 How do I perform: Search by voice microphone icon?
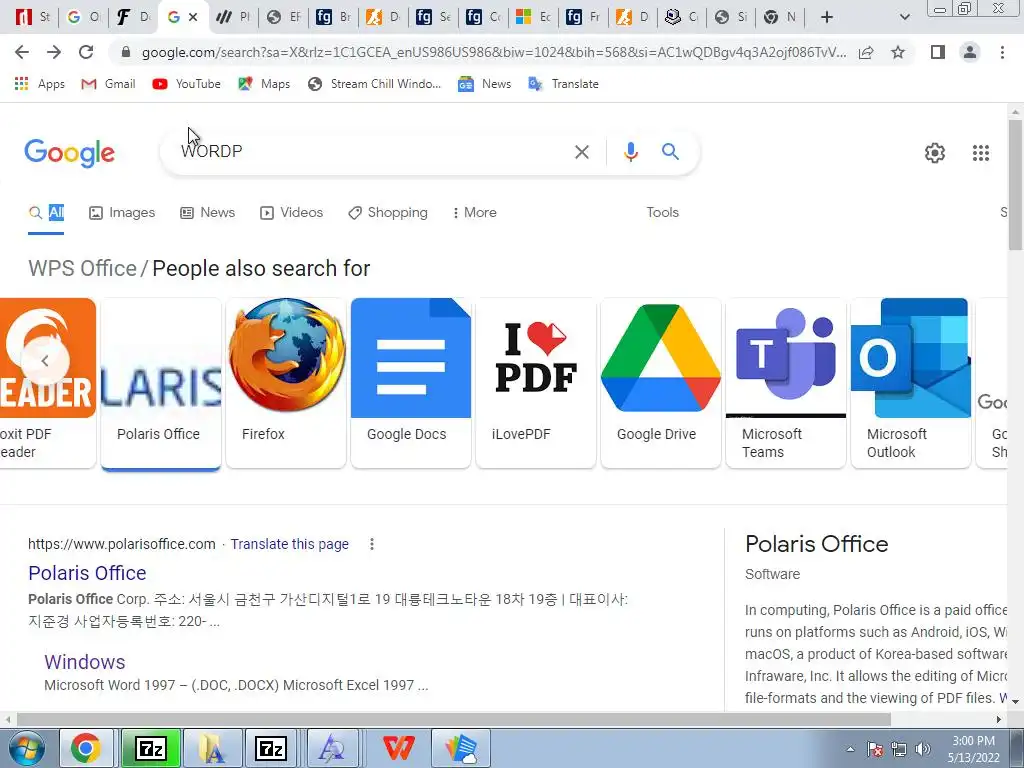pyautogui.click(x=630, y=152)
